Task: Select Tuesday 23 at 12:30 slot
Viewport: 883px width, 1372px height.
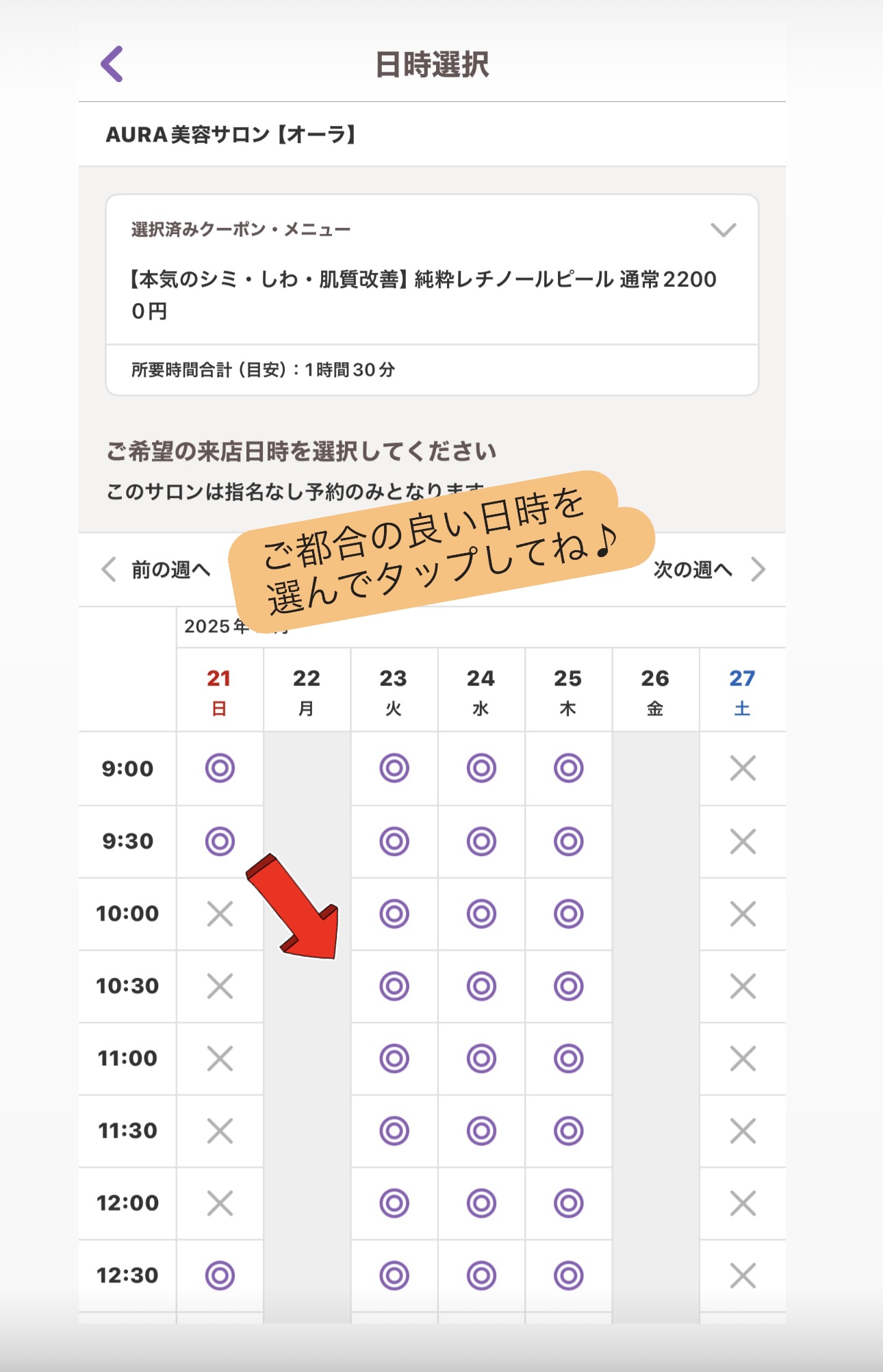Action: point(394,1276)
